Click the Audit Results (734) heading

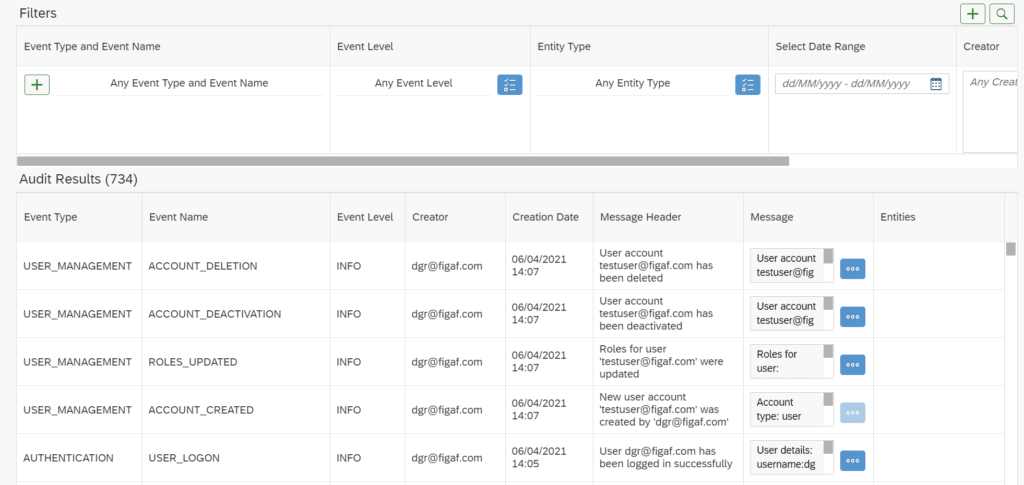[x=78, y=179]
